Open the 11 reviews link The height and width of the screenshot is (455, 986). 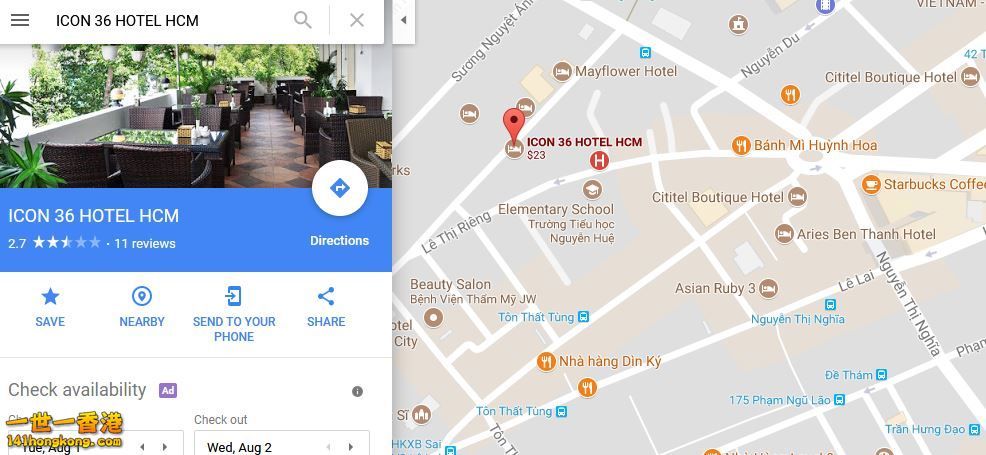pos(145,243)
